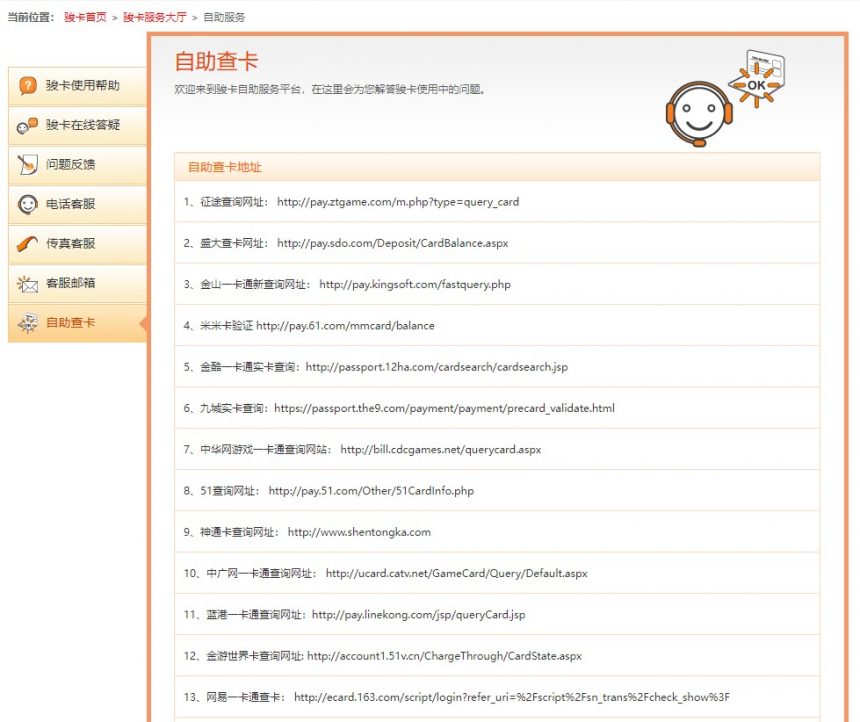Click 自助查卡 page heading
860x722 pixels.
(x=216, y=61)
